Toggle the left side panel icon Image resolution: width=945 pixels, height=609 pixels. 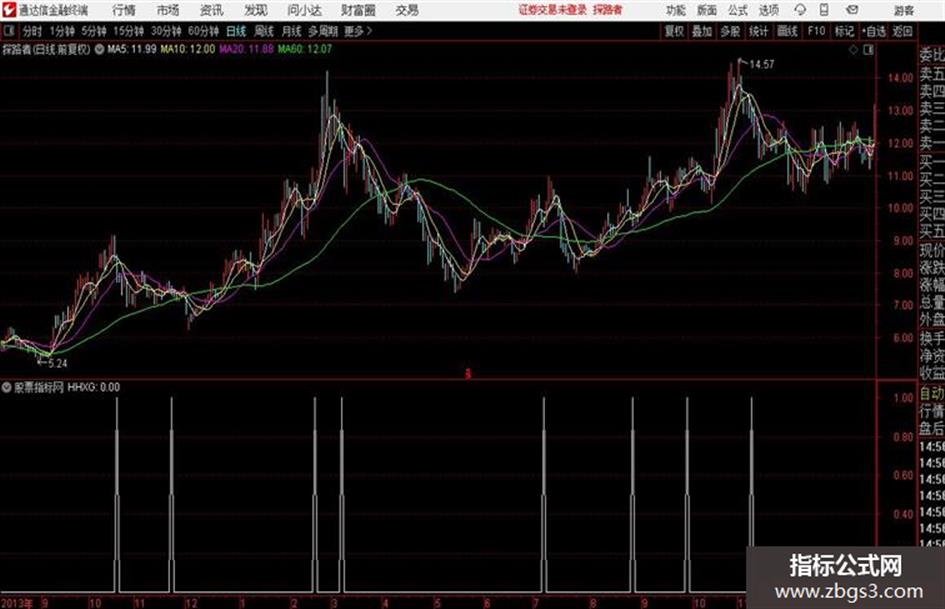click(x=8, y=31)
